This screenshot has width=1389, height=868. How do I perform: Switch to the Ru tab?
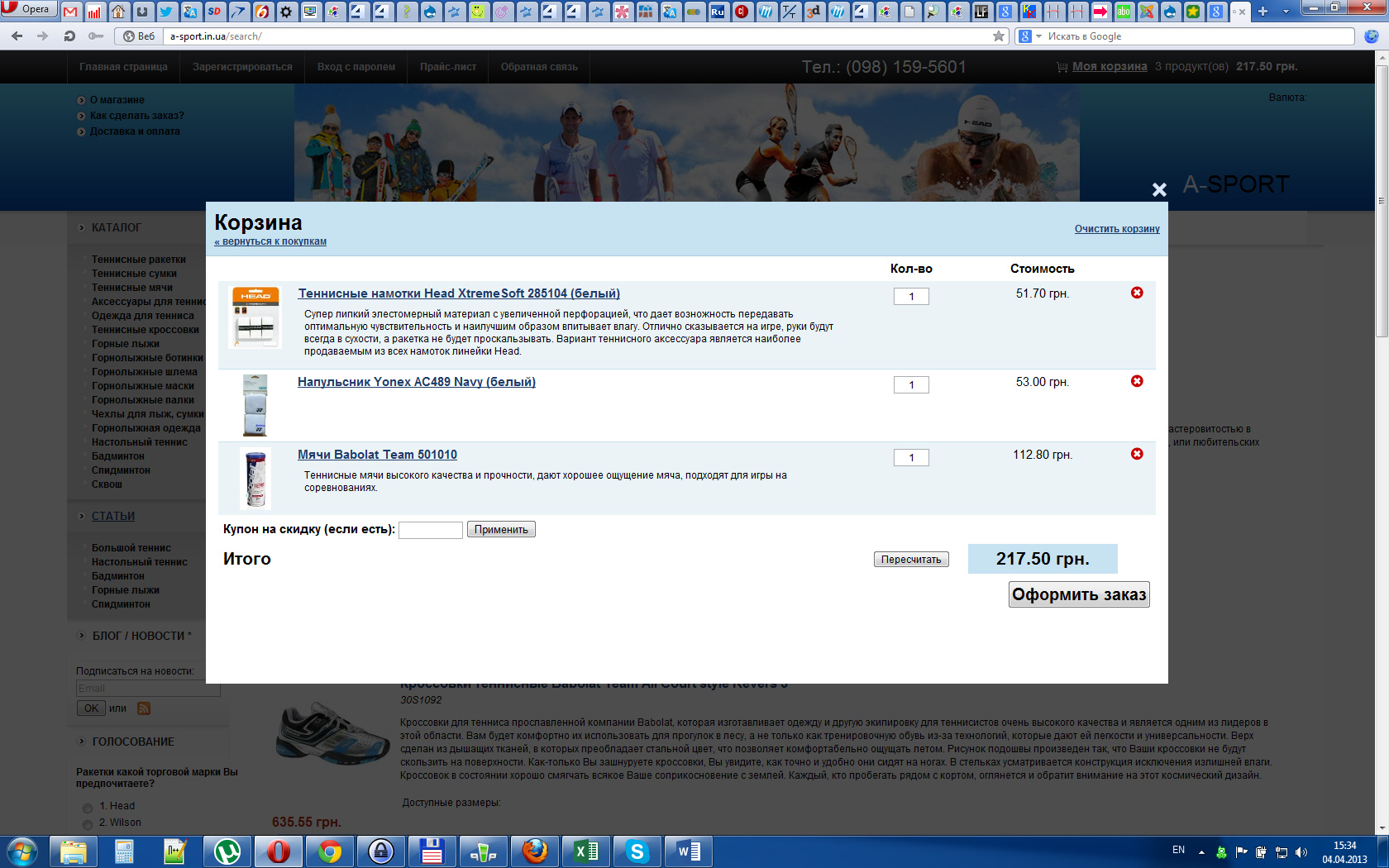718,12
